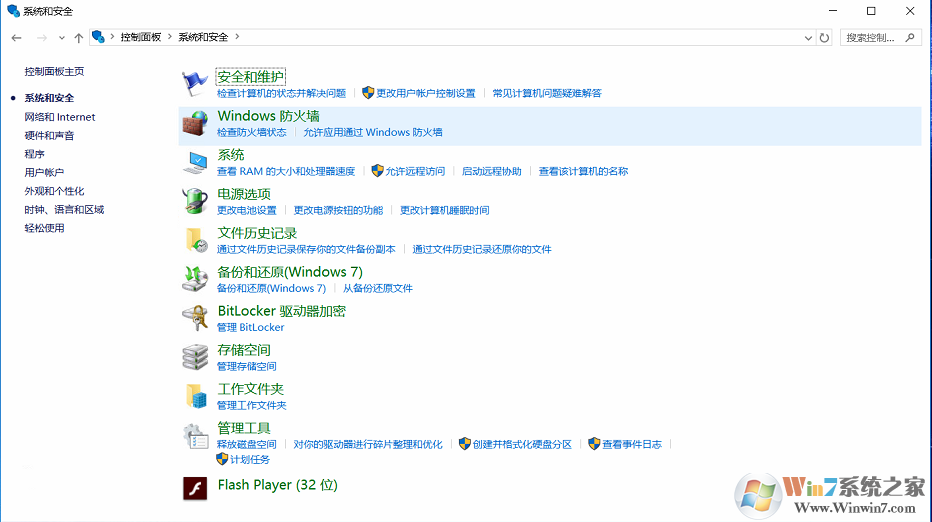Select 外观和个性化 in sidebar
Screen dimensions: 932x522
tap(54, 191)
